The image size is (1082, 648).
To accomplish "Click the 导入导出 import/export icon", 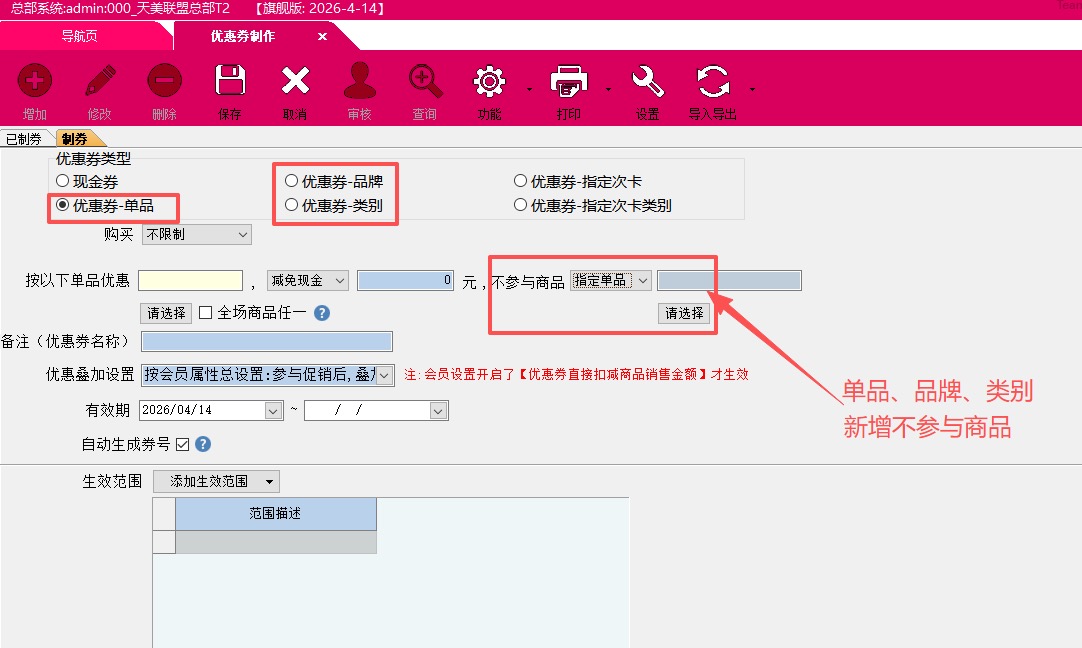I will (712, 81).
